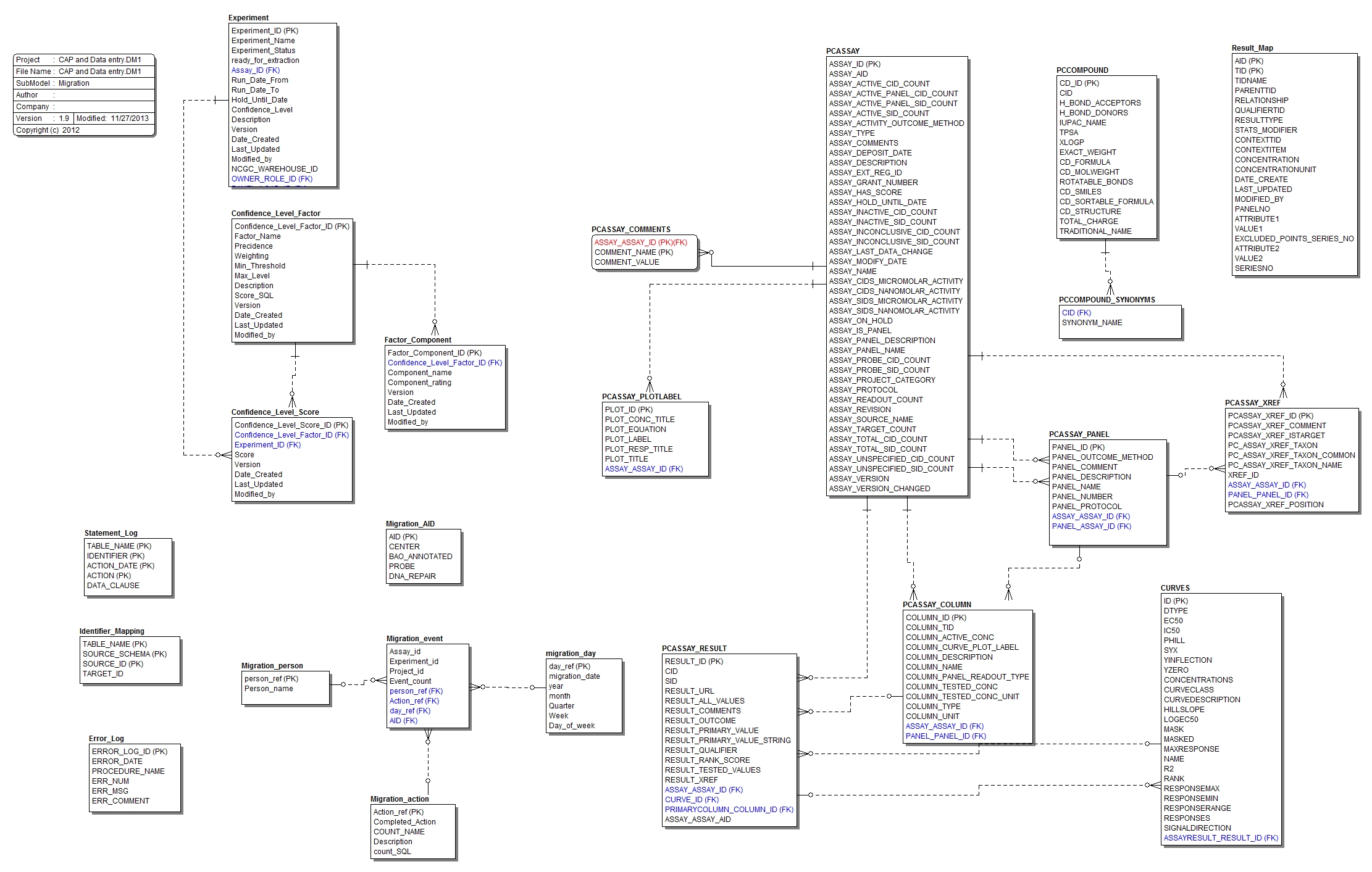The width and height of the screenshot is (1372, 872).
Task: Click the Experiment table title
Action: 249,17
